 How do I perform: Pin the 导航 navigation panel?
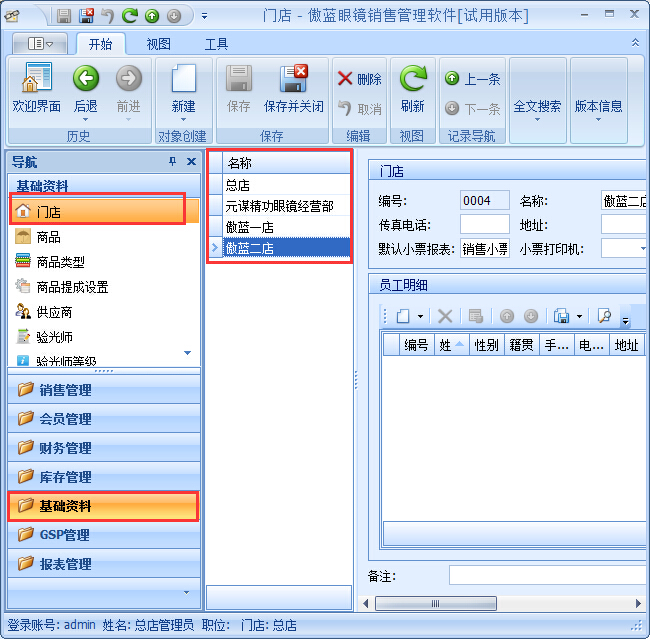tap(172, 162)
